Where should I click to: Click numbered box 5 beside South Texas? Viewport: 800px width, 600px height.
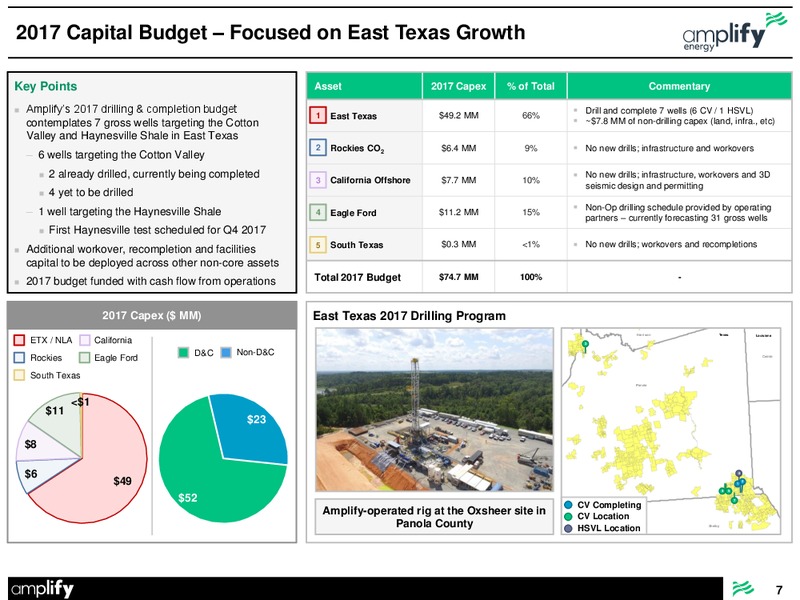pos(318,245)
